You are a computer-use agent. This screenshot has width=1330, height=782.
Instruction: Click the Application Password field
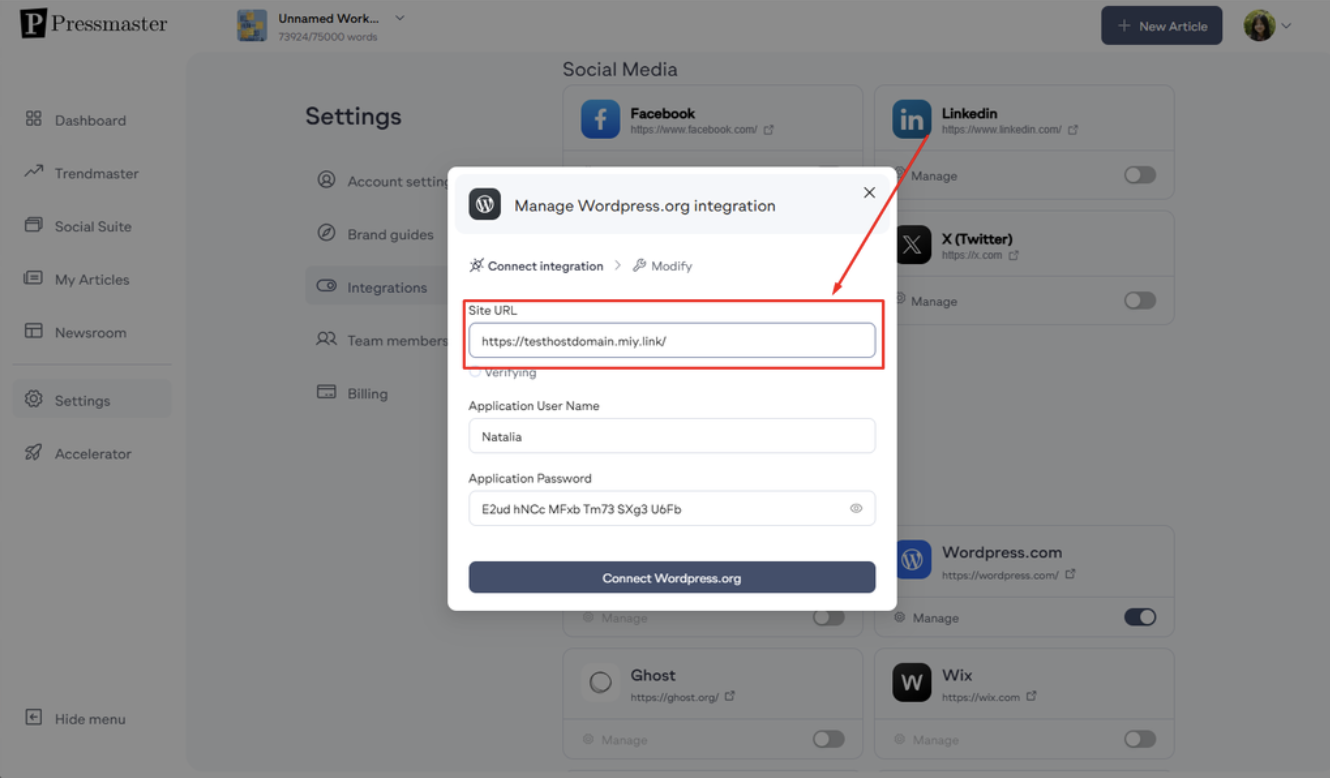click(672, 508)
